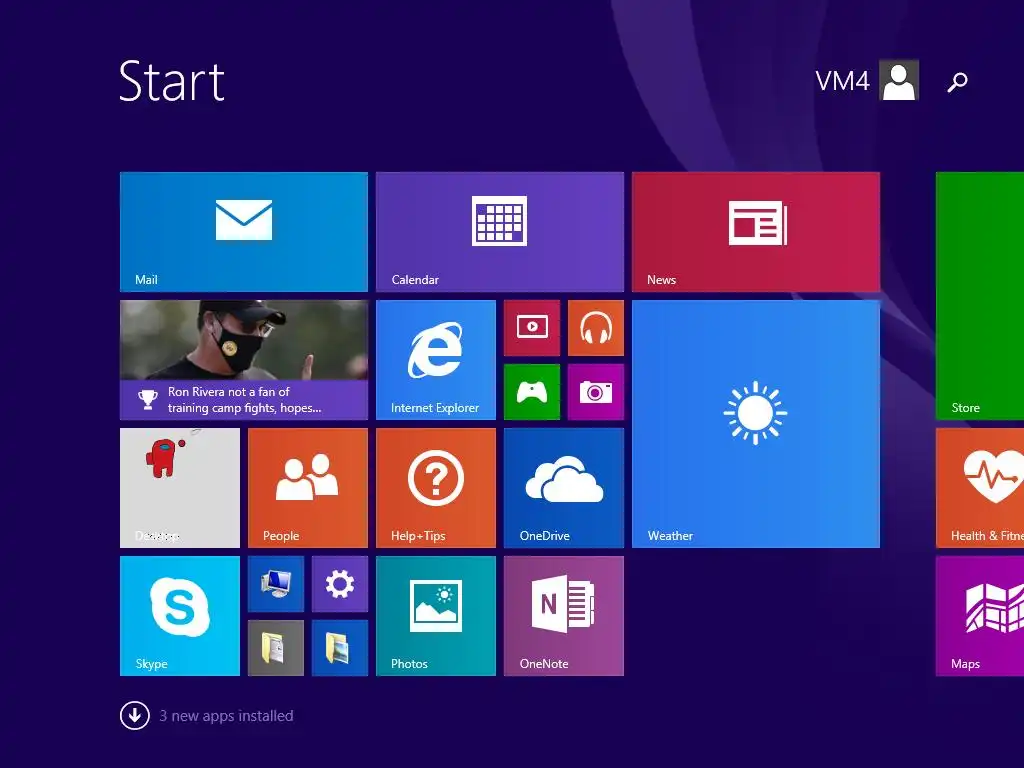Open the Video small tile
Screen dimensions: 1024x768
[x=532, y=328]
